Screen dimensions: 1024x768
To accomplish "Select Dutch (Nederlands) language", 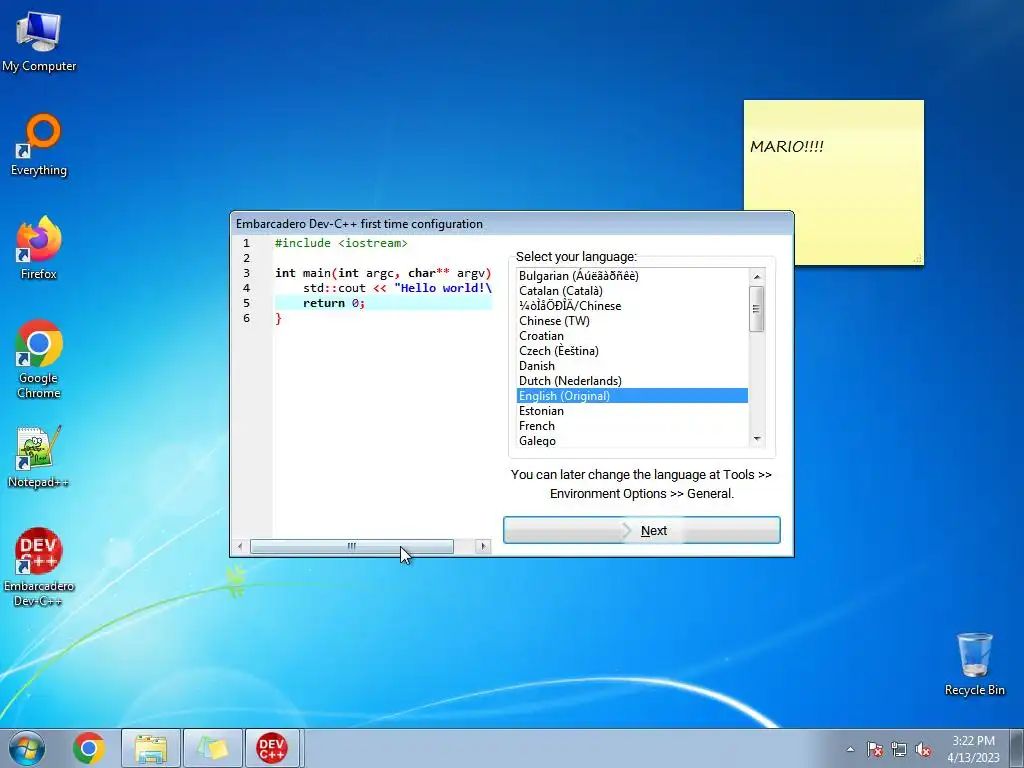I will pos(632,381).
